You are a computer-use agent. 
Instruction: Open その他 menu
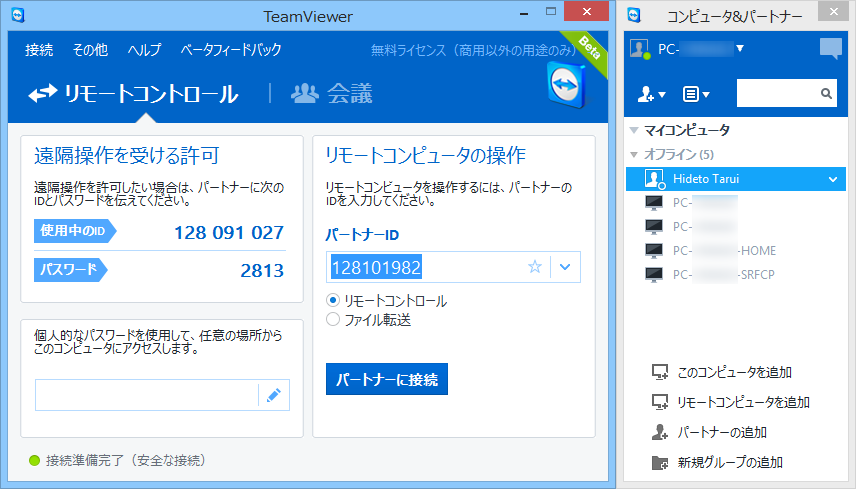tap(90, 50)
